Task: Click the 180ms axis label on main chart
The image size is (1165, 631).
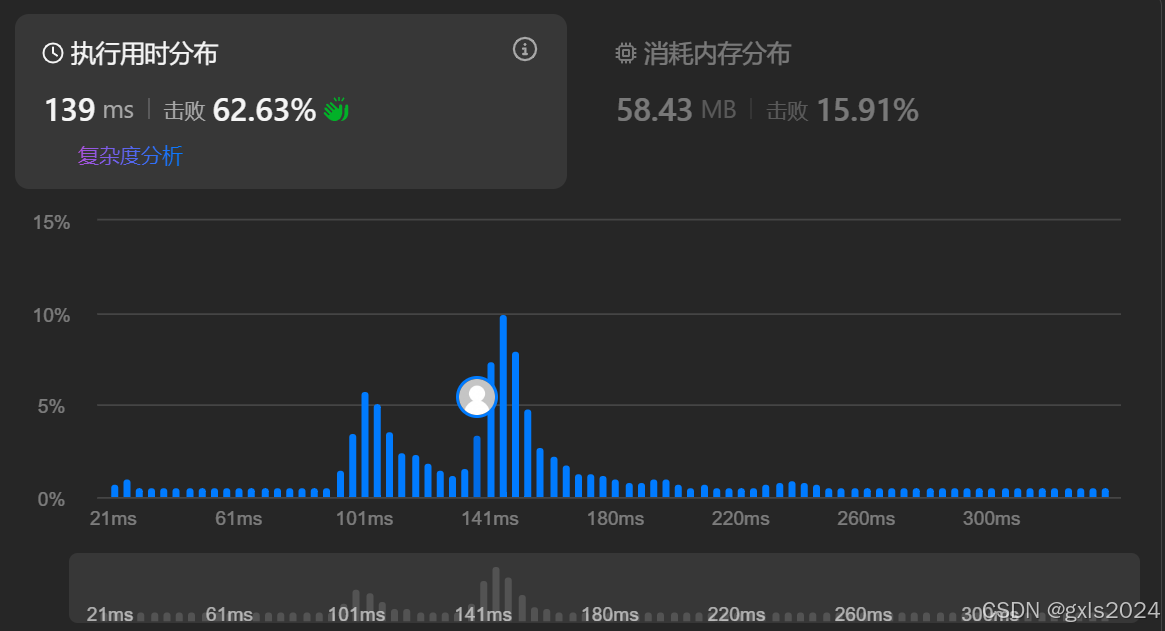Action: [x=615, y=519]
